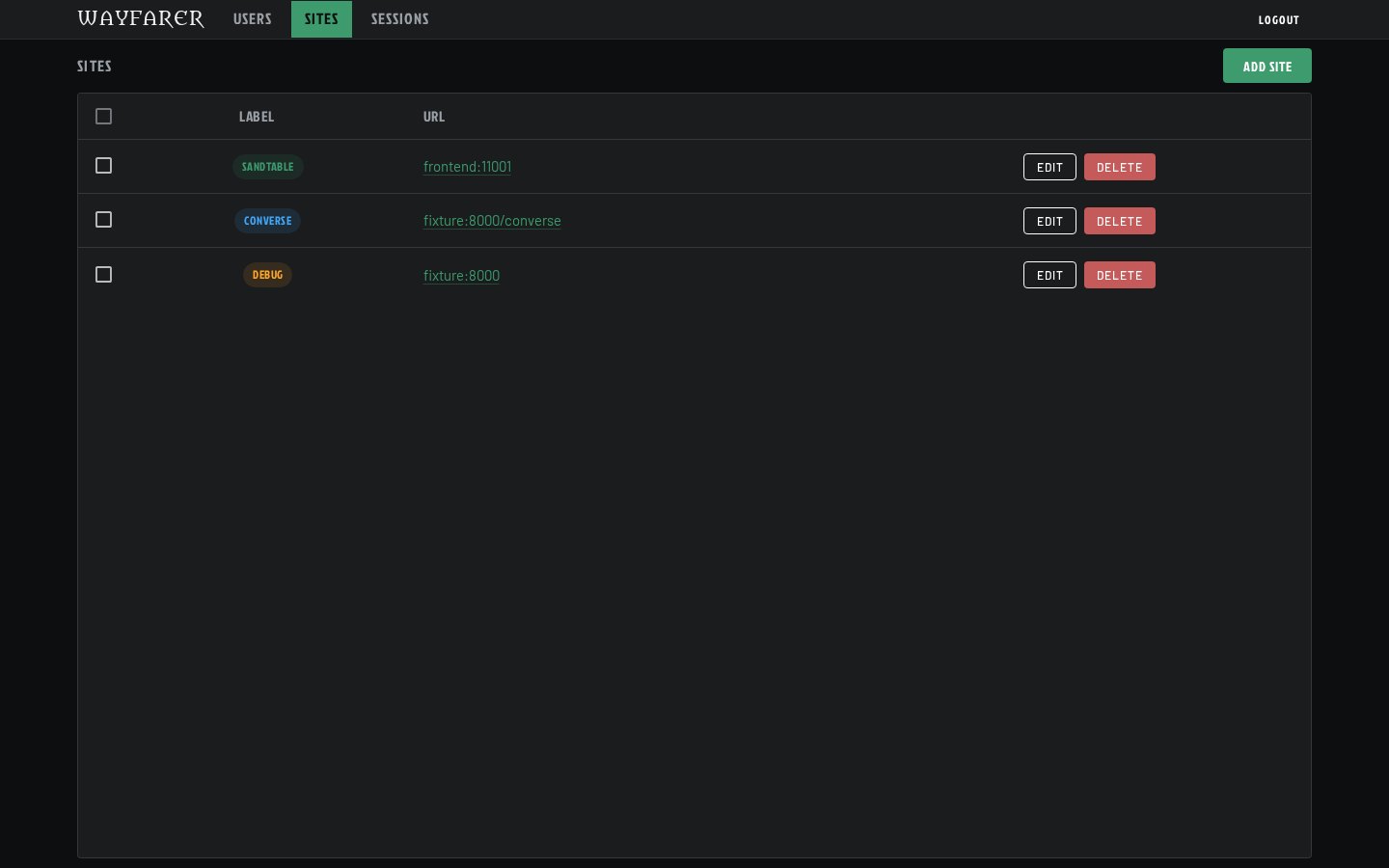Image resolution: width=1389 pixels, height=868 pixels.
Task: Check the Debug row checkbox
Action: pyautogui.click(x=103, y=275)
